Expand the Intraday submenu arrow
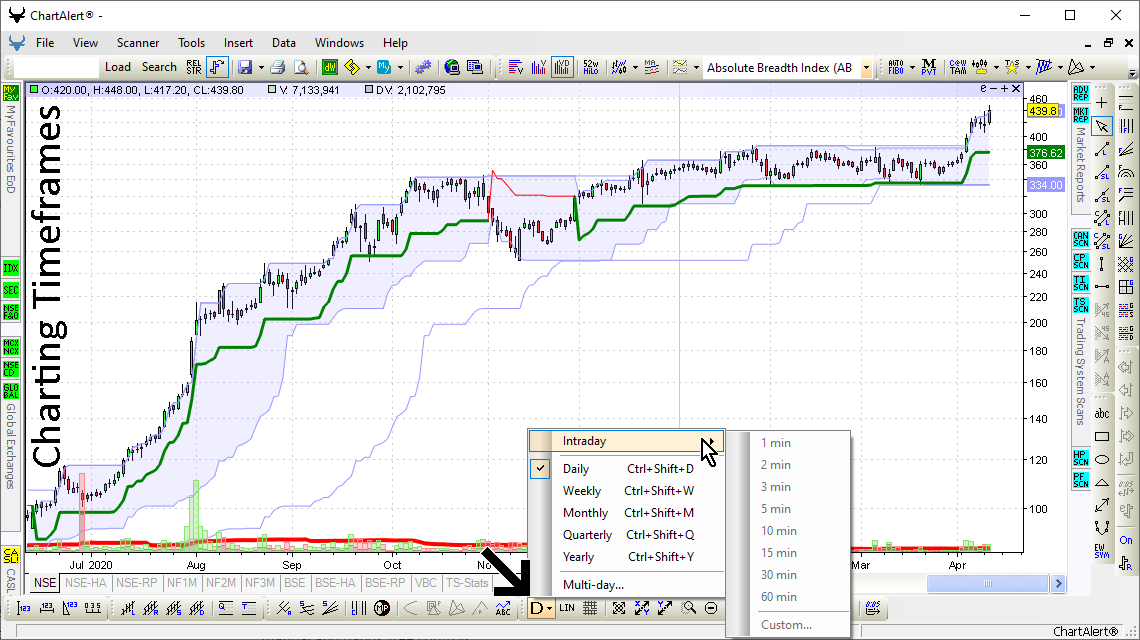 click(x=710, y=441)
